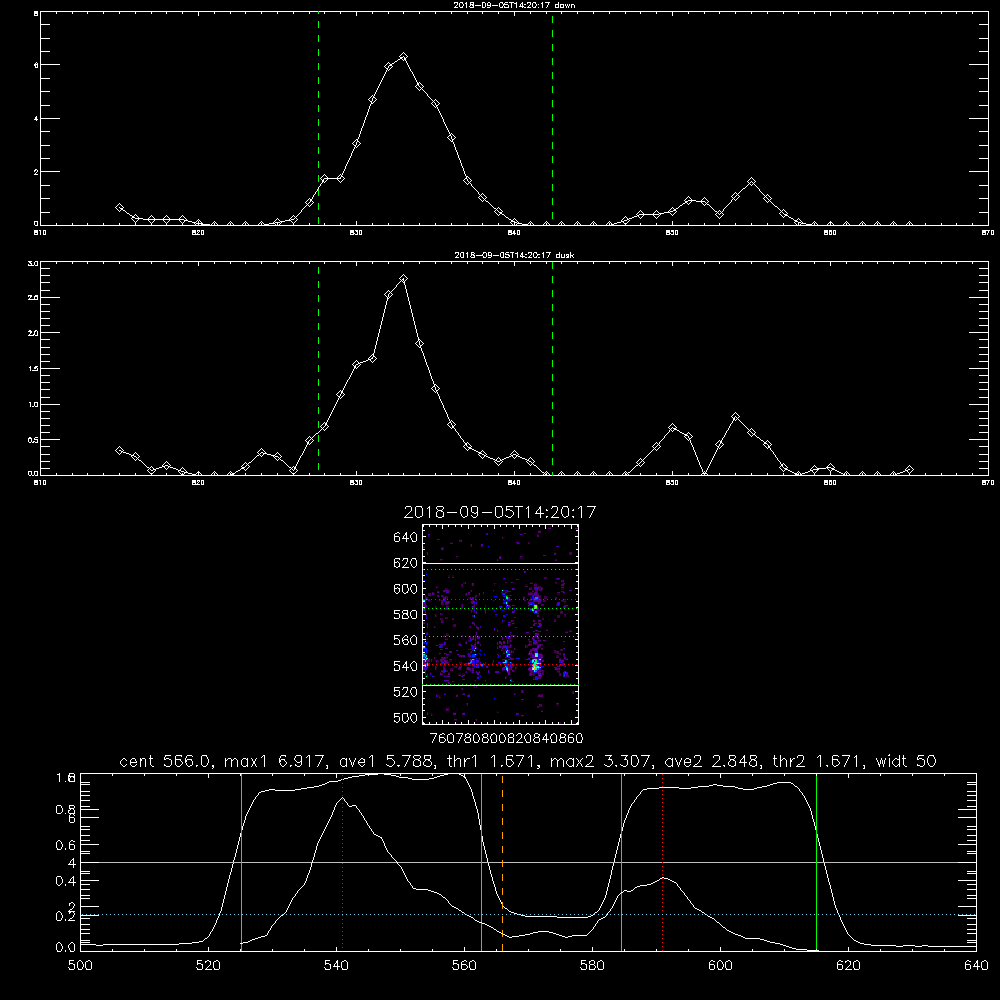Click the left green dashed line in the dawn plot
The height and width of the screenshot is (1000, 1000).
click(x=318, y=118)
